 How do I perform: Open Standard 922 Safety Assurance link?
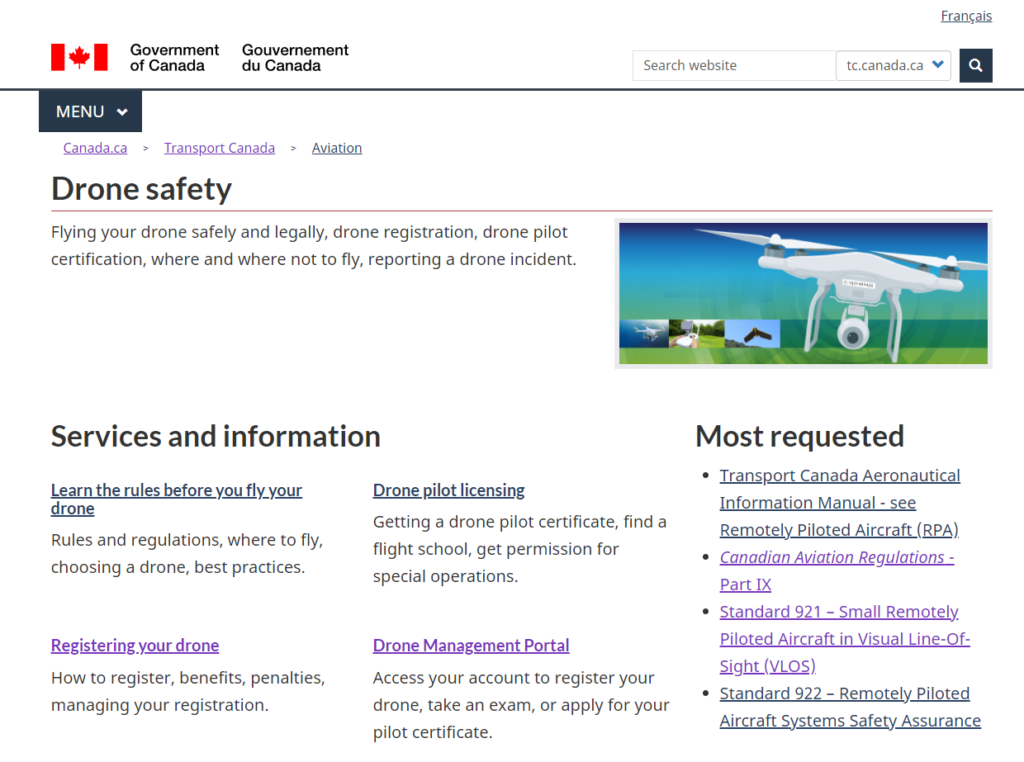click(x=850, y=707)
